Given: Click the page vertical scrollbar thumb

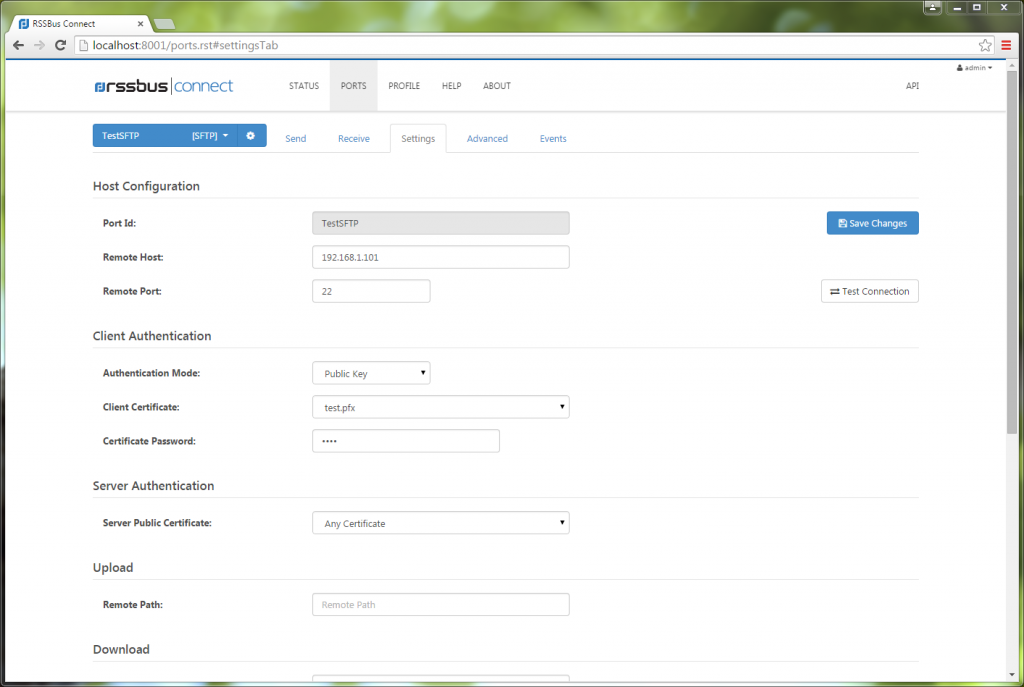Looking at the screenshot, I should (1012, 251).
